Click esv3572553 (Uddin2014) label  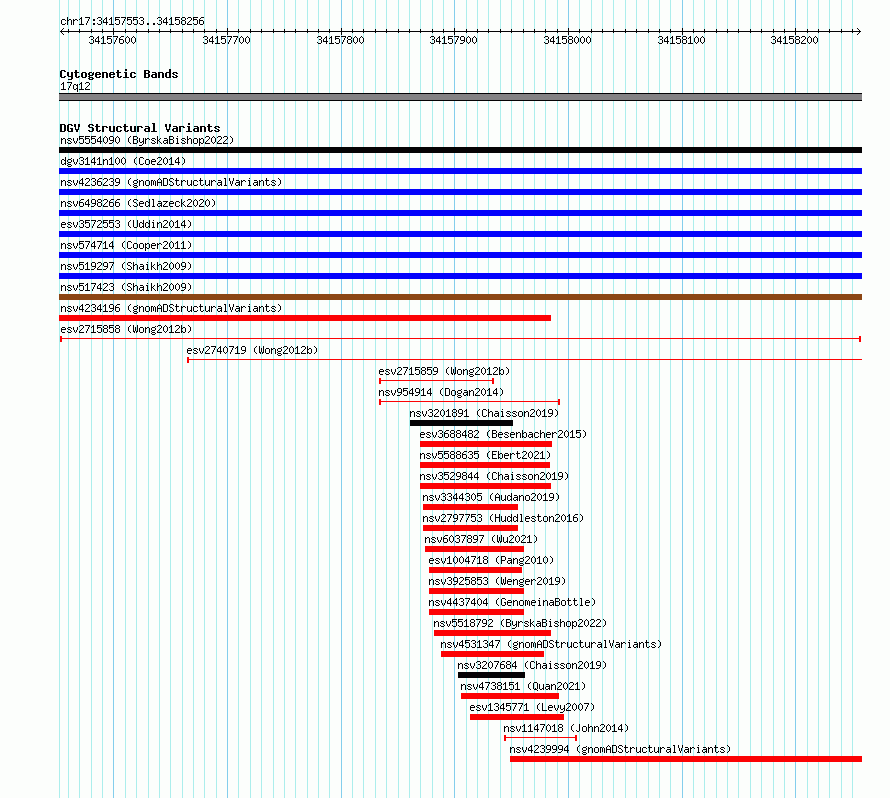pos(126,224)
